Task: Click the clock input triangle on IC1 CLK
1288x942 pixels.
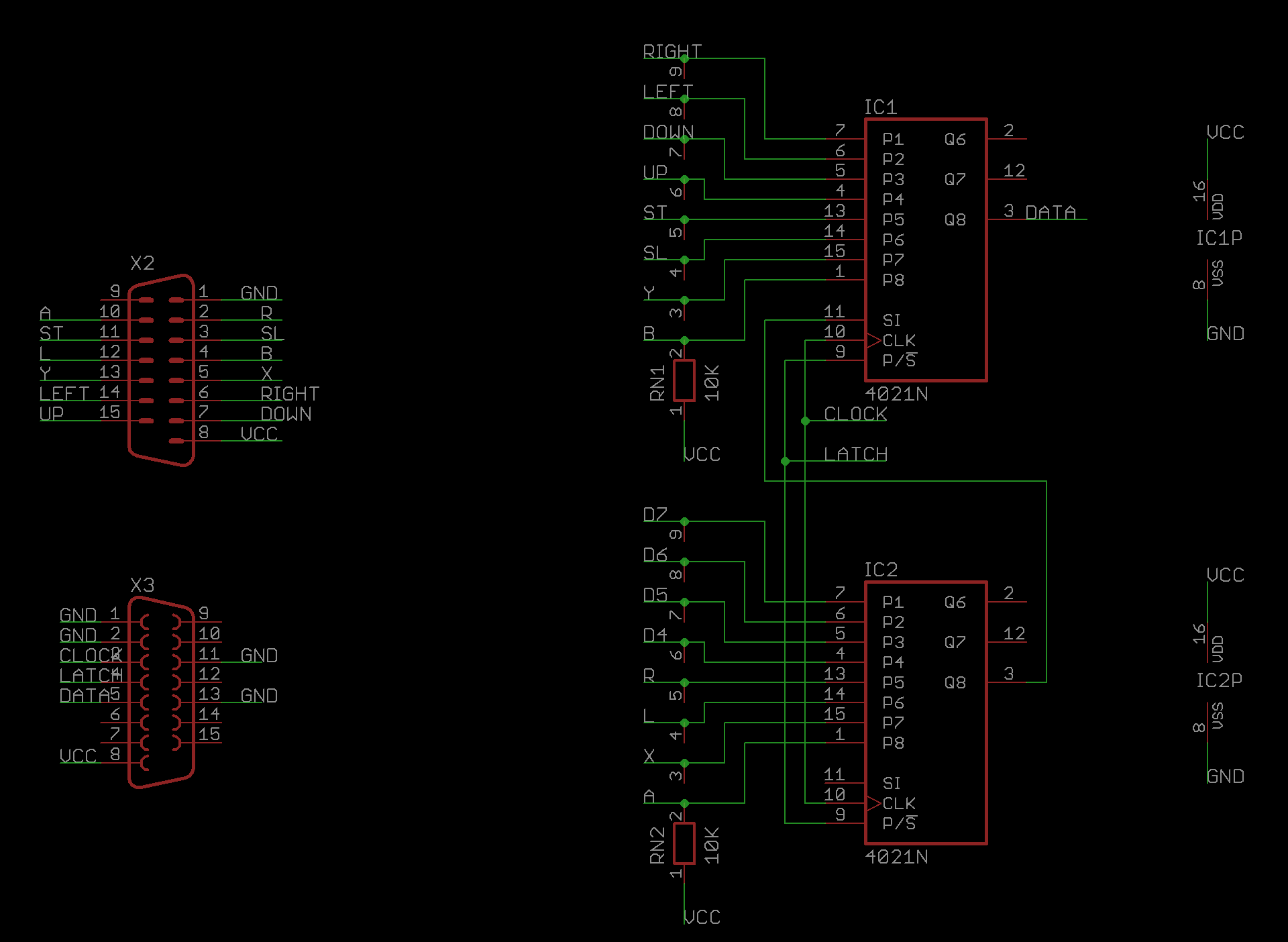Action: coord(873,340)
